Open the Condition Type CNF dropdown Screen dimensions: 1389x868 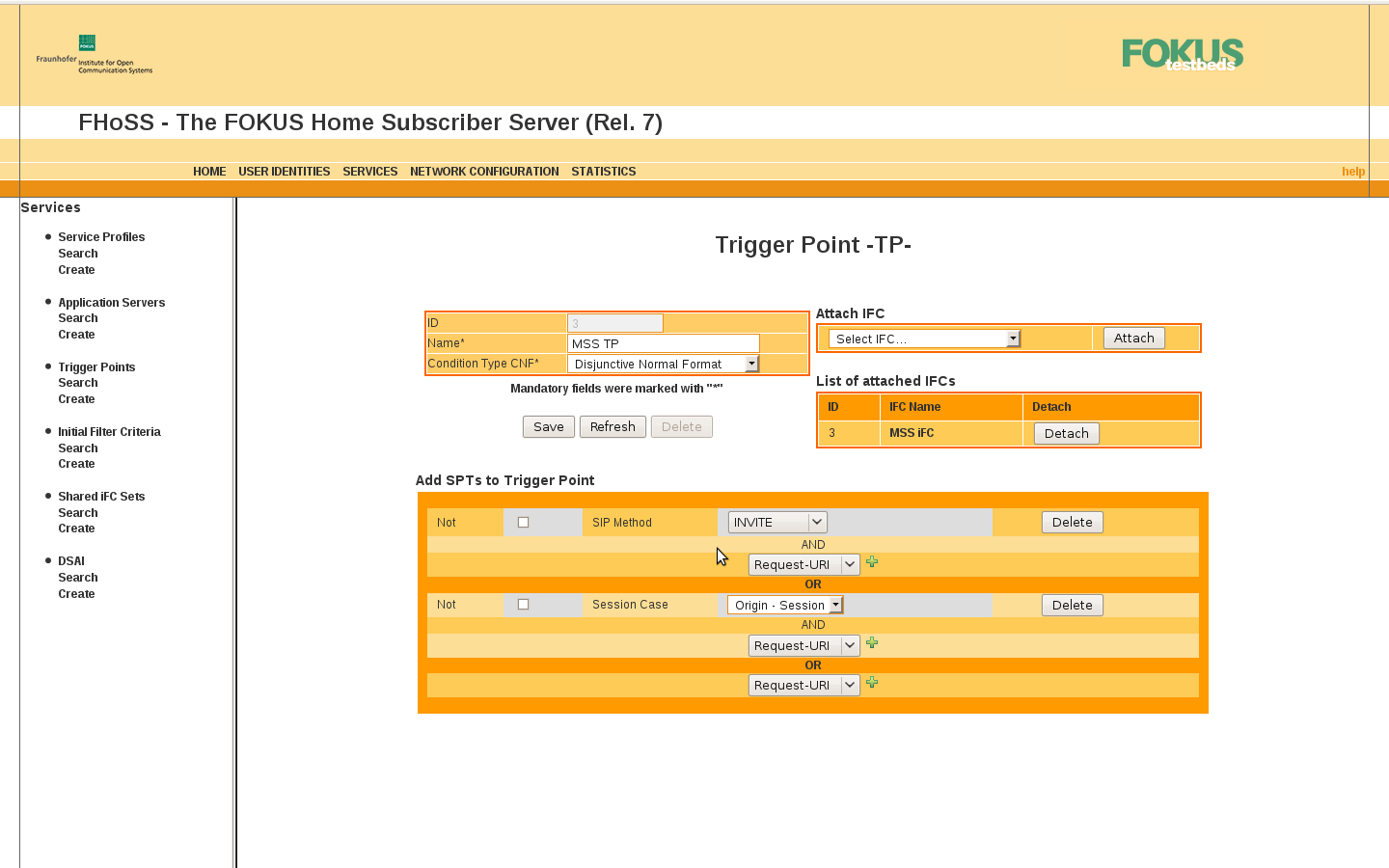[x=664, y=364]
